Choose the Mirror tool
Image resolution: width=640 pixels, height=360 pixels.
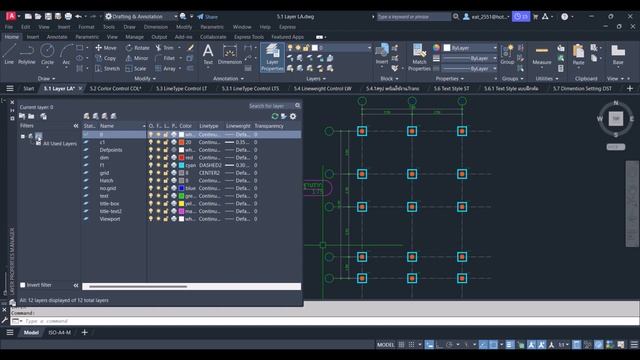click(x=137, y=58)
